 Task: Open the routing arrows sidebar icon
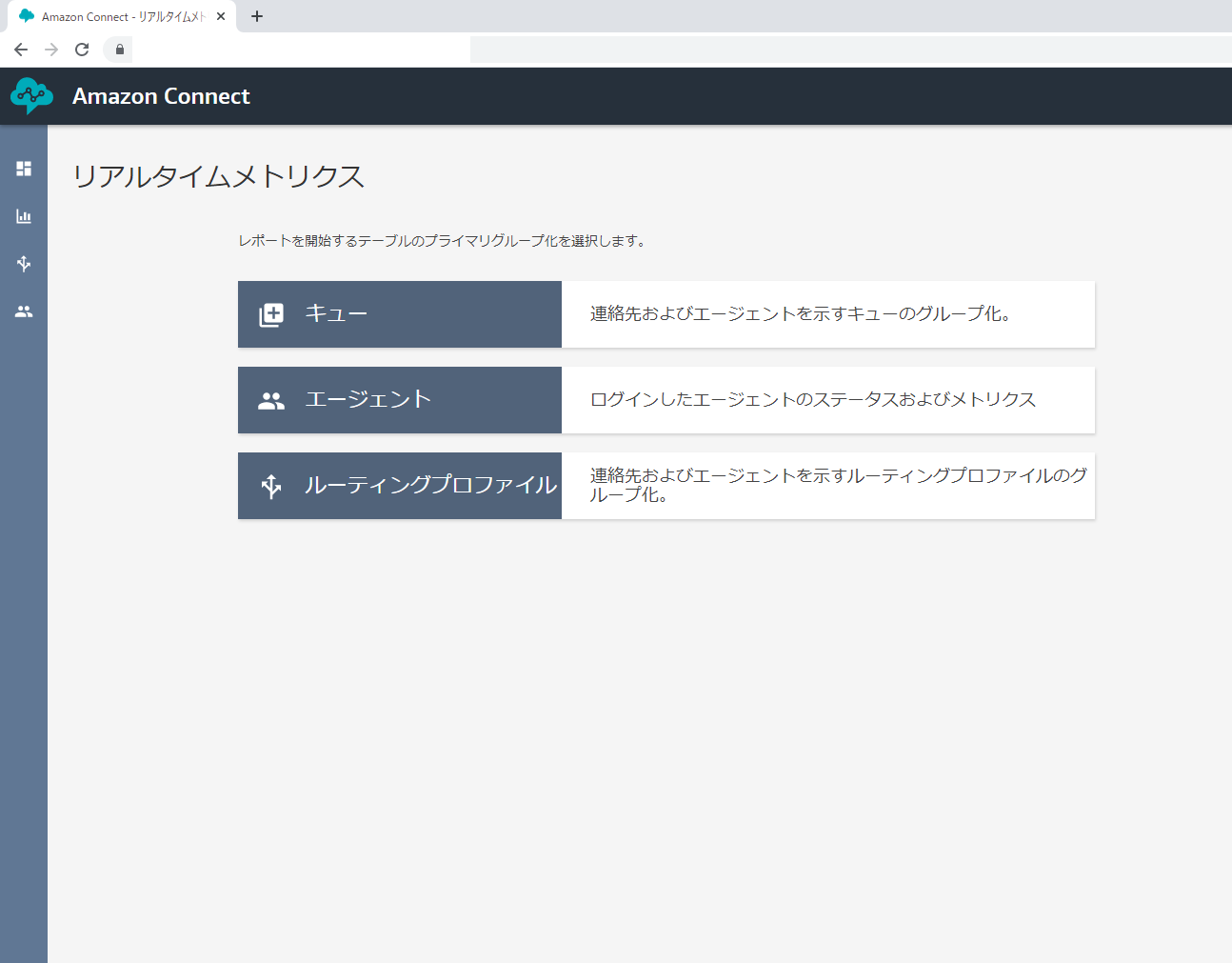click(24, 264)
